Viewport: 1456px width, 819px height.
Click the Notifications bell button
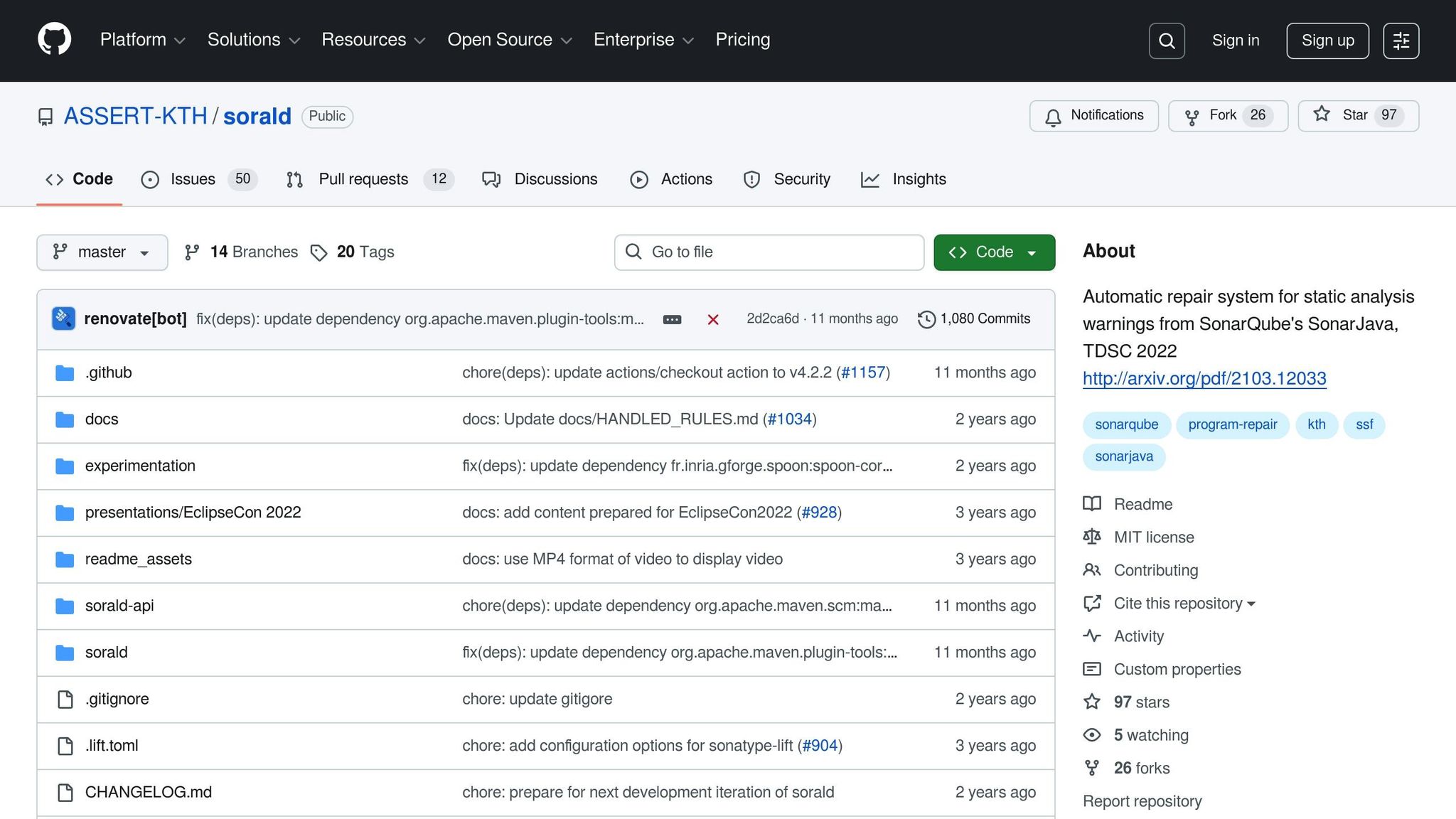pos(1093,116)
